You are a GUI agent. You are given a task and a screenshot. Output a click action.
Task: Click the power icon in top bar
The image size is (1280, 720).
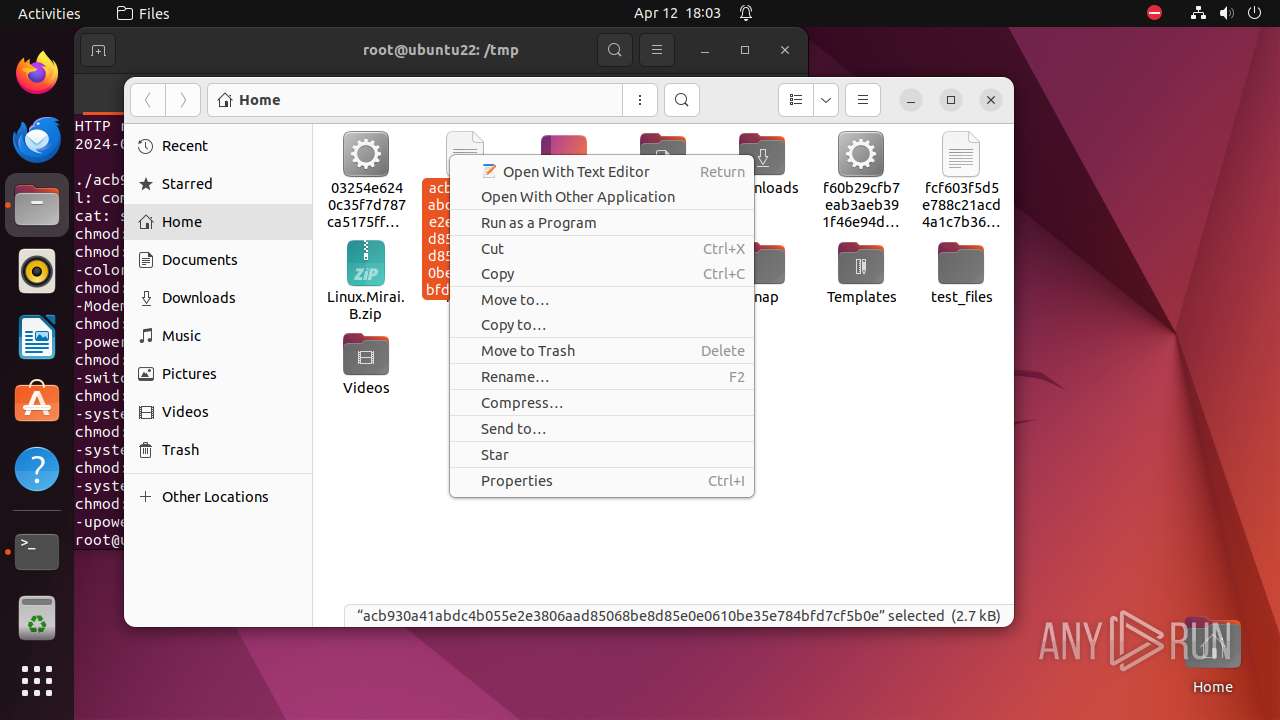point(1253,13)
